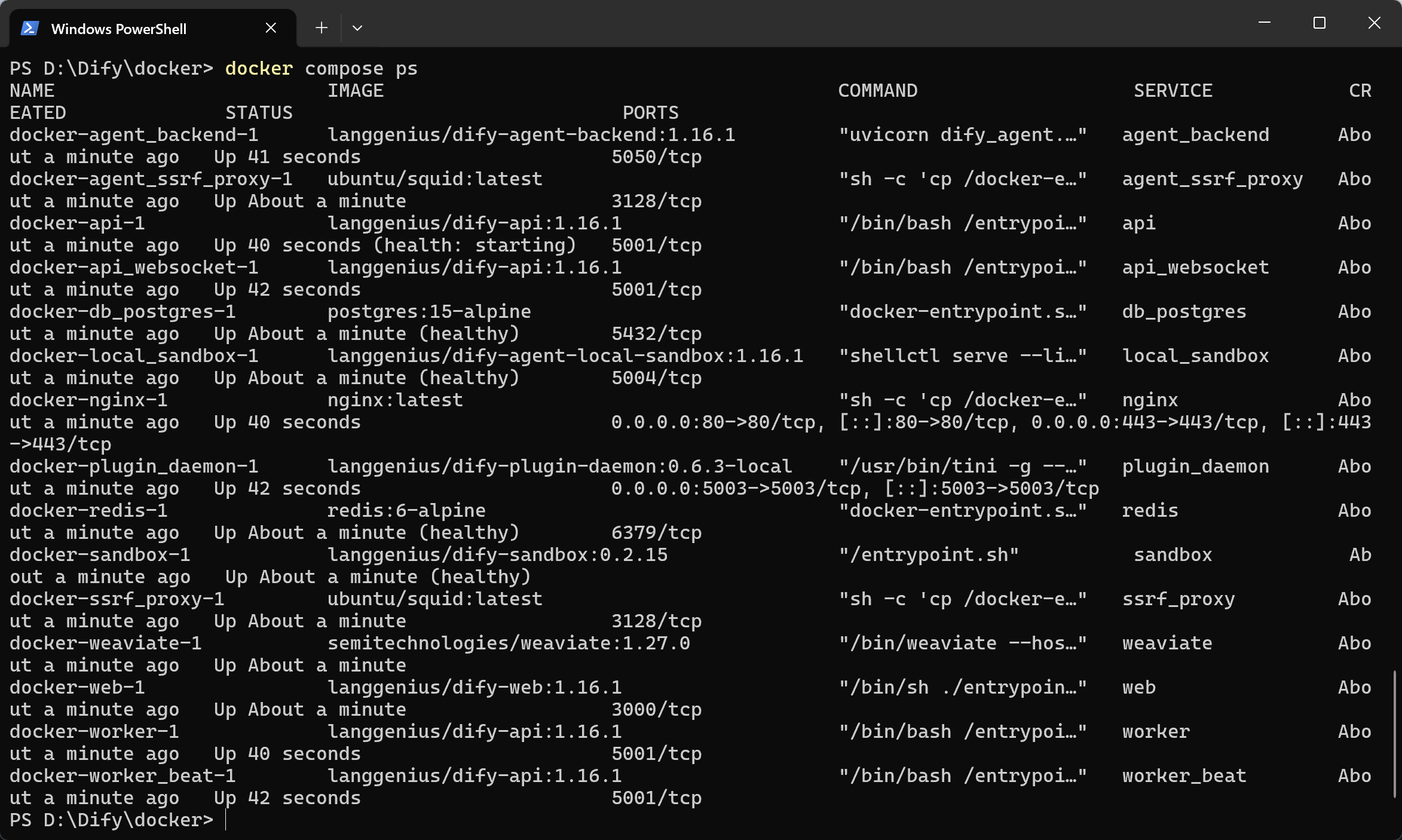
Task: Click the worker_beat service name
Action: (1184, 776)
